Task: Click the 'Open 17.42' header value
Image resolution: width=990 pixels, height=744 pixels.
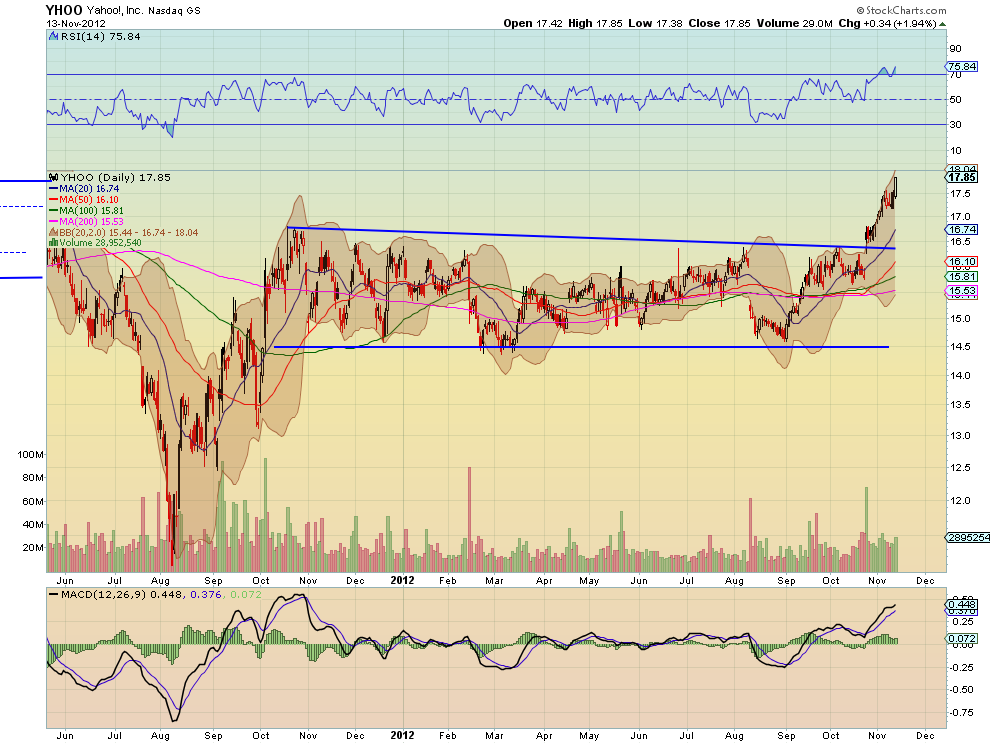Action: 532,23
